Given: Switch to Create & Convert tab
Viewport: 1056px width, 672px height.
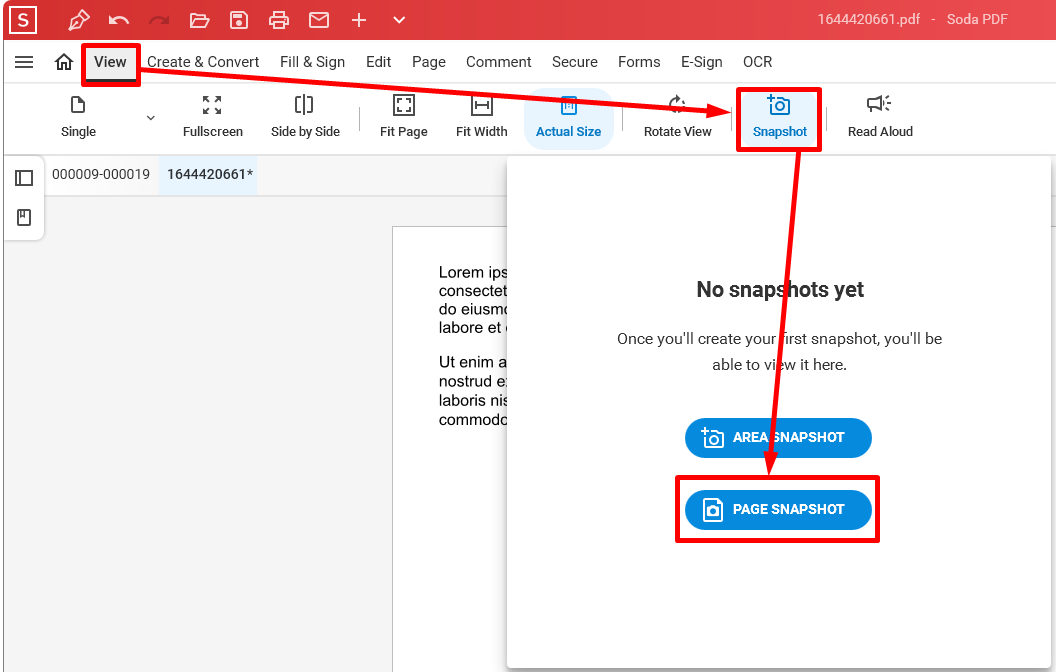Looking at the screenshot, I should tap(203, 62).
